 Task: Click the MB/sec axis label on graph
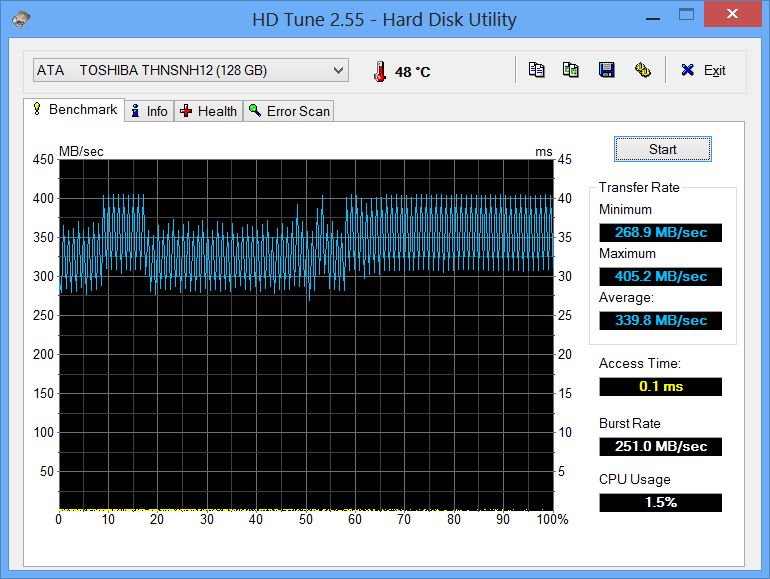point(81,151)
